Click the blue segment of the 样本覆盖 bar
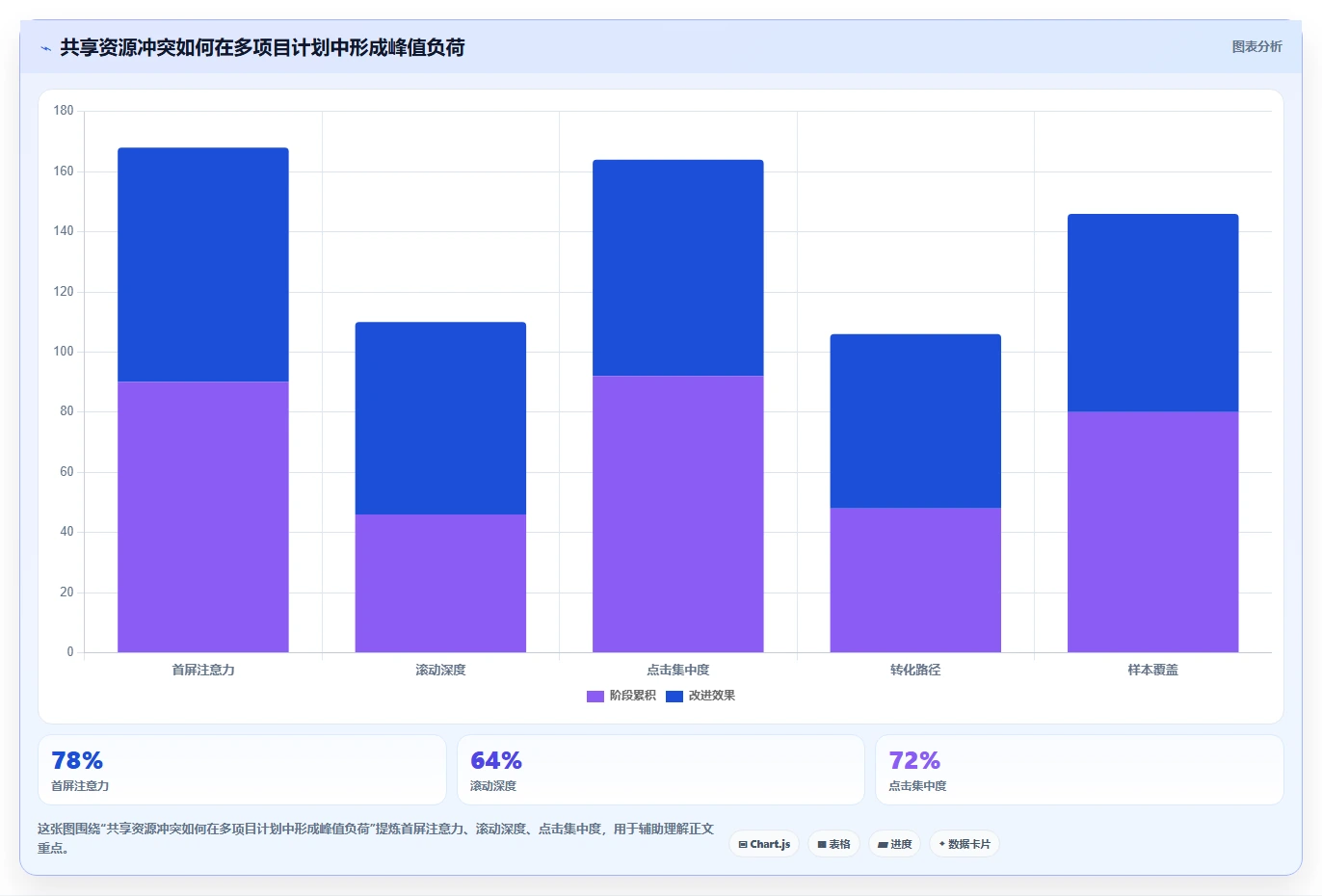 pos(1153,313)
